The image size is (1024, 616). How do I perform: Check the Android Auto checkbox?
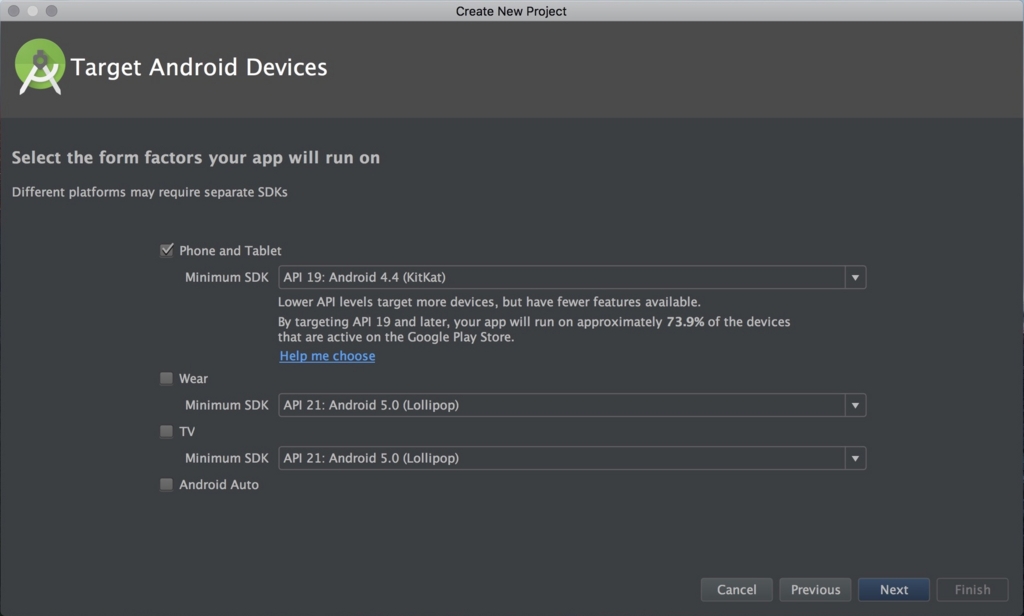pos(167,485)
